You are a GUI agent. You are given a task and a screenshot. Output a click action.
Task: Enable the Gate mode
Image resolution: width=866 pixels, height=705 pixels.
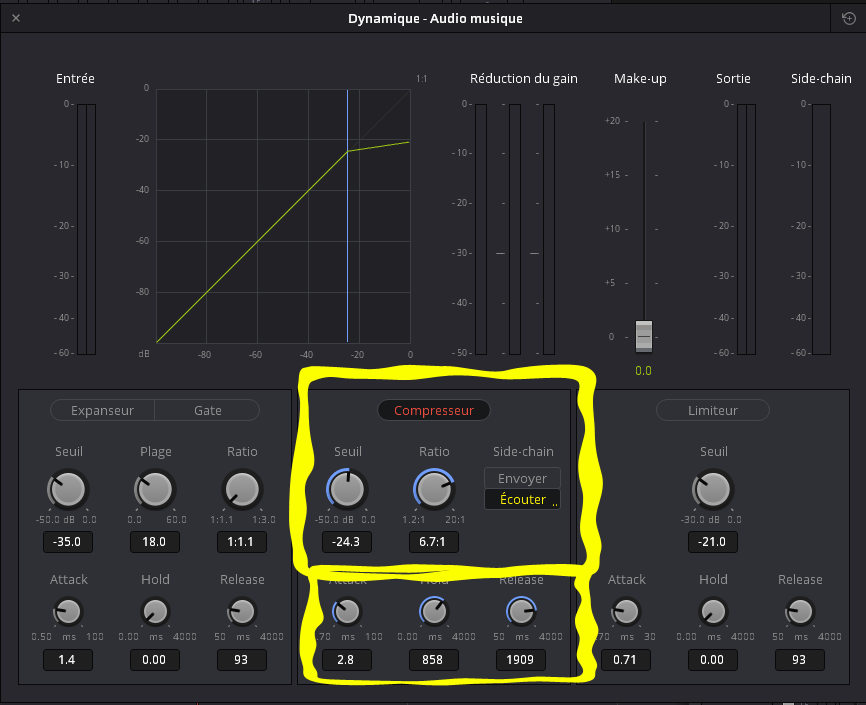point(208,411)
